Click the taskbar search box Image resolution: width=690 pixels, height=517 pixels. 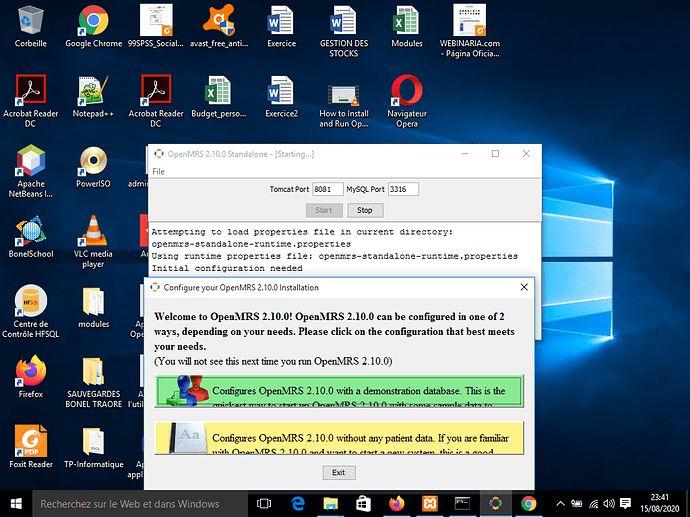point(140,504)
